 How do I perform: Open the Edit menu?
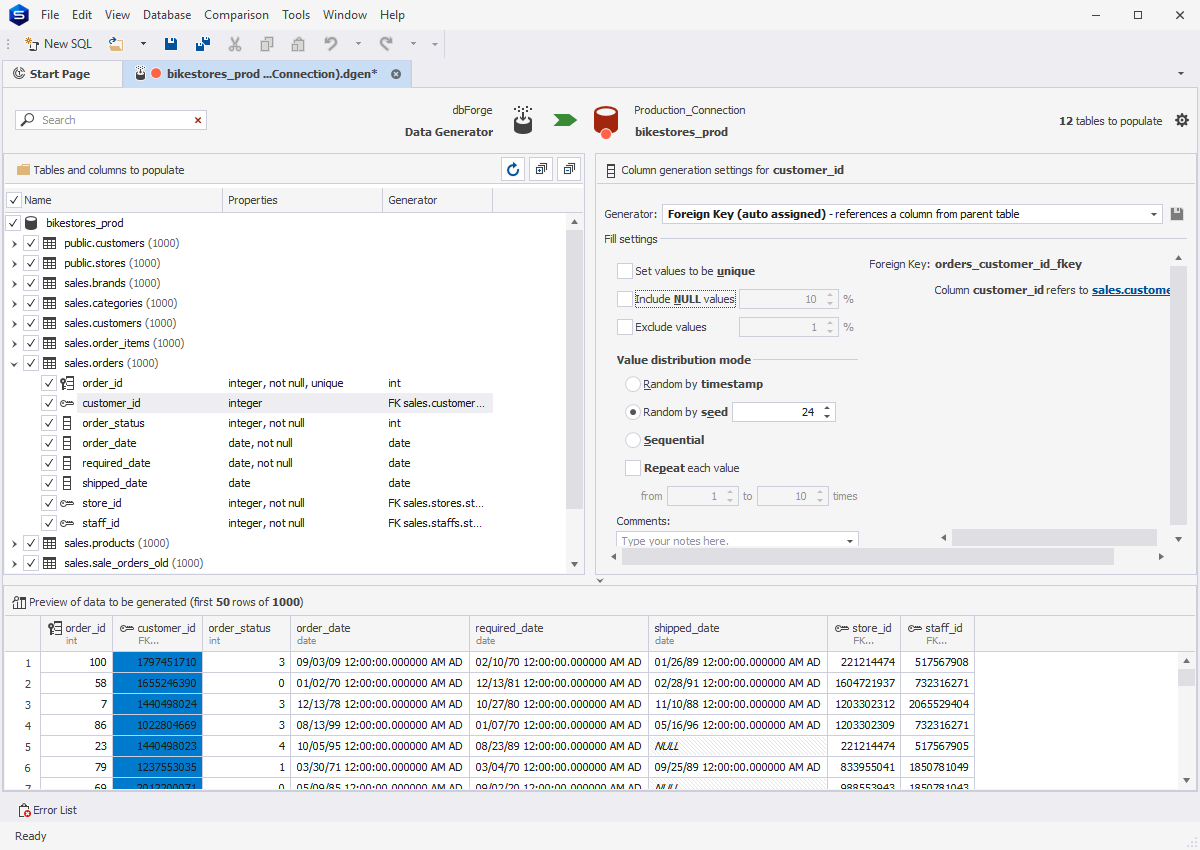point(82,15)
